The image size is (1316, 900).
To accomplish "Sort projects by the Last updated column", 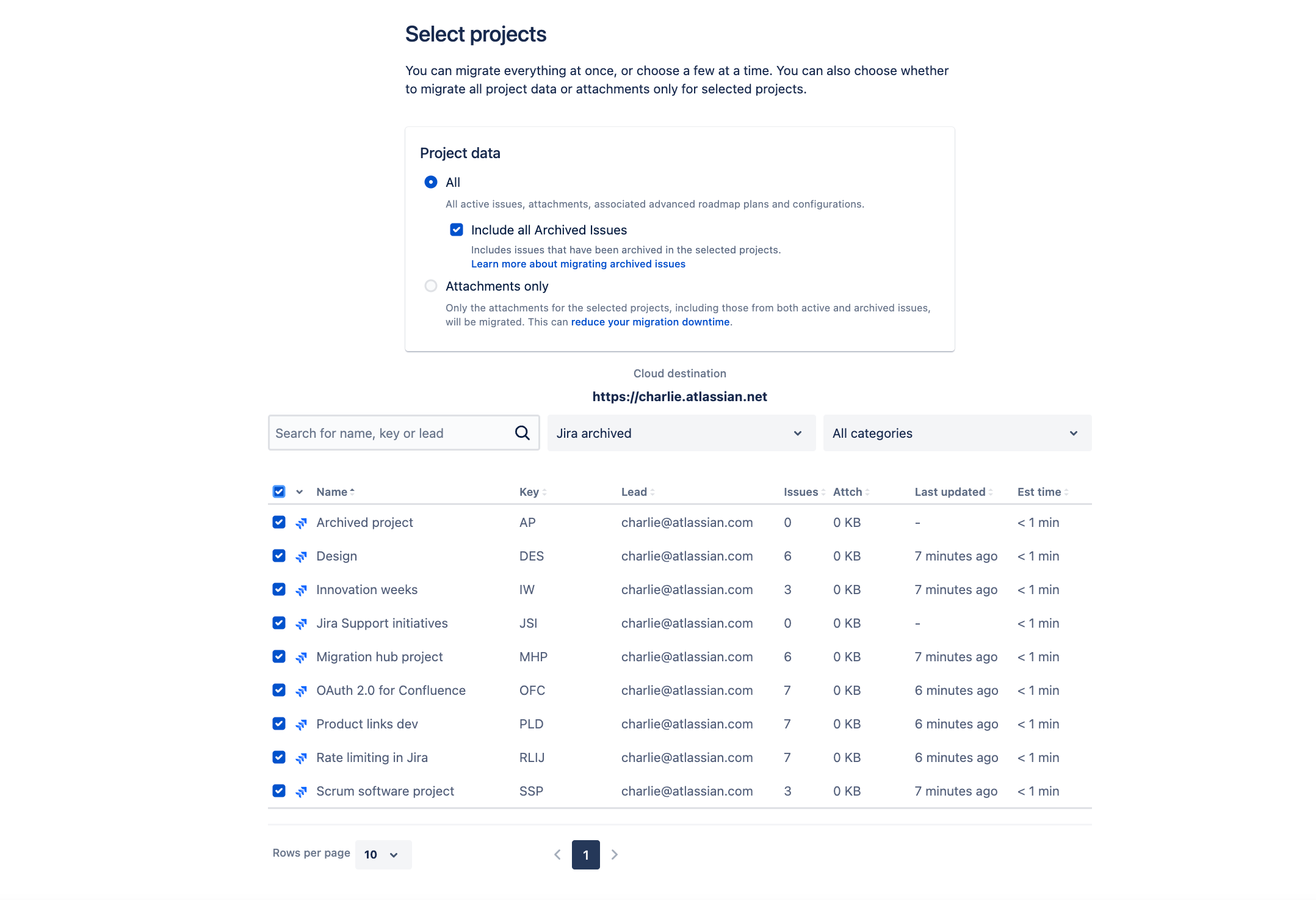I will (950, 492).
